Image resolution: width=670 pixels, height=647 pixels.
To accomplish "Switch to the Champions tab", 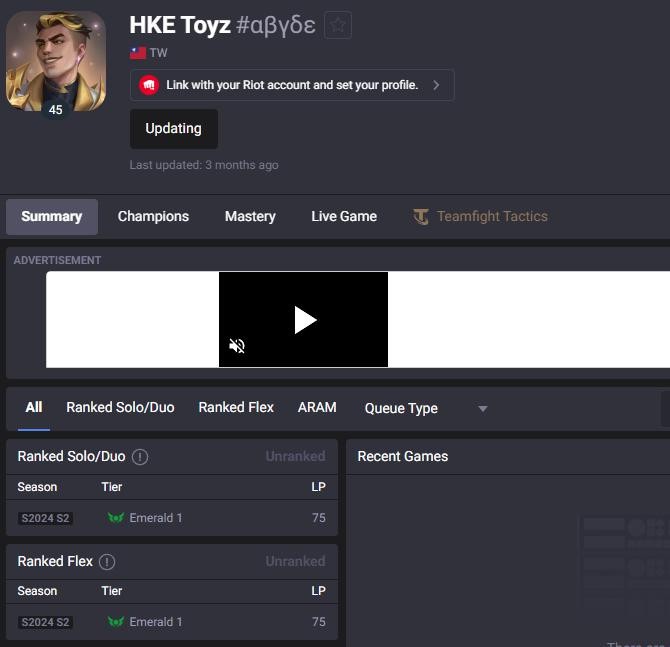I will tap(153, 217).
